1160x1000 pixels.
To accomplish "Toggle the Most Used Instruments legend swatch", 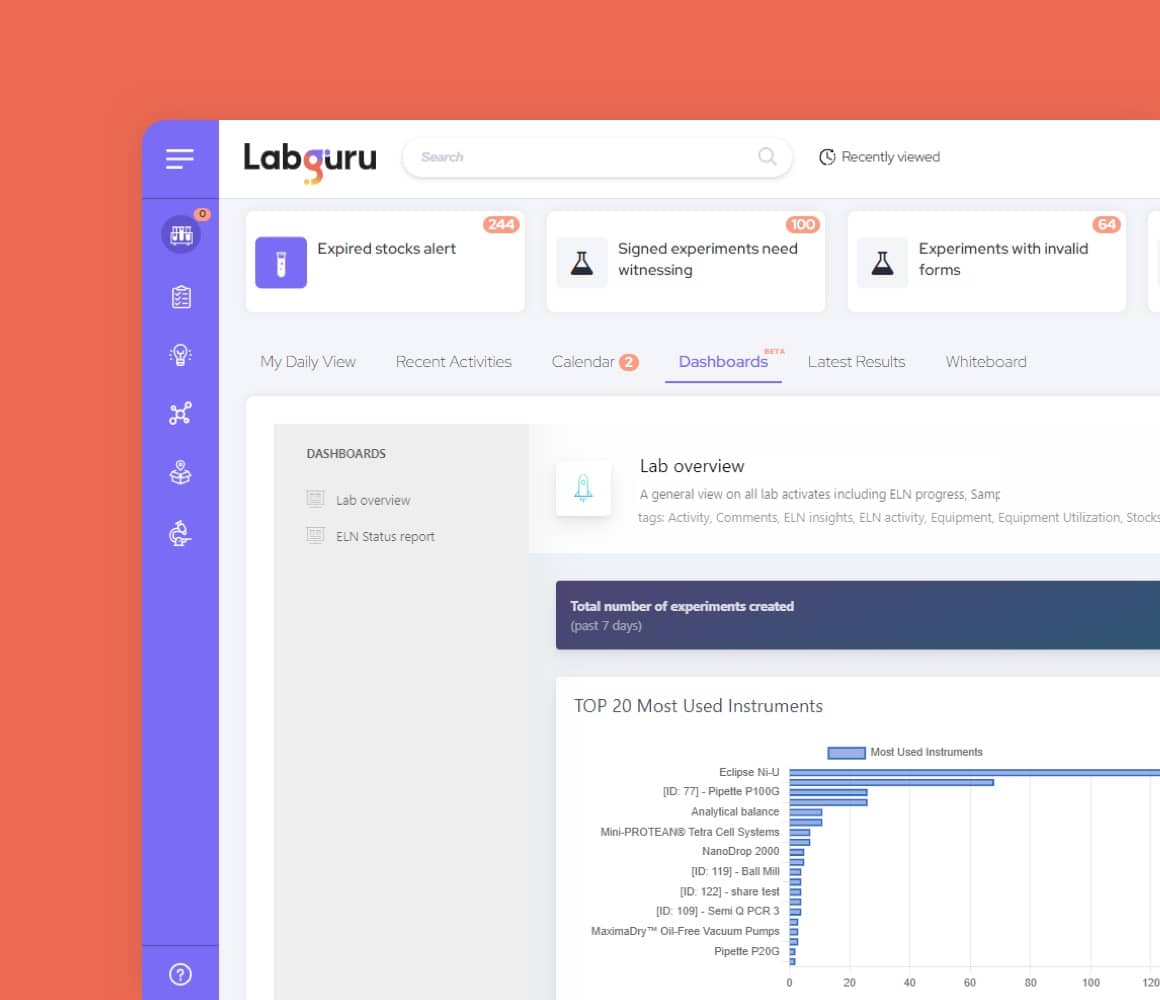I will (846, 753).
